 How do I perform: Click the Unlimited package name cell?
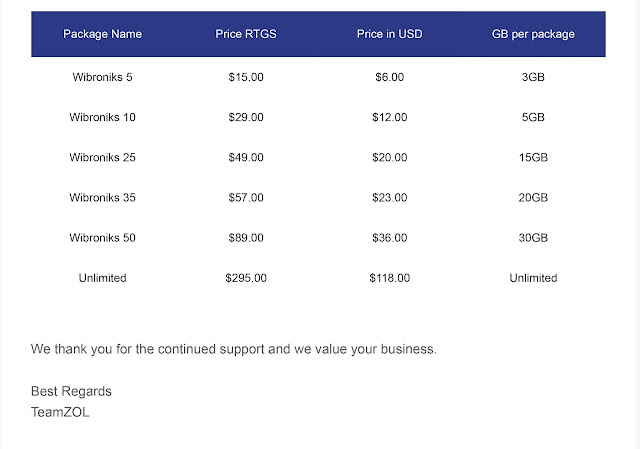coord(102,278)
